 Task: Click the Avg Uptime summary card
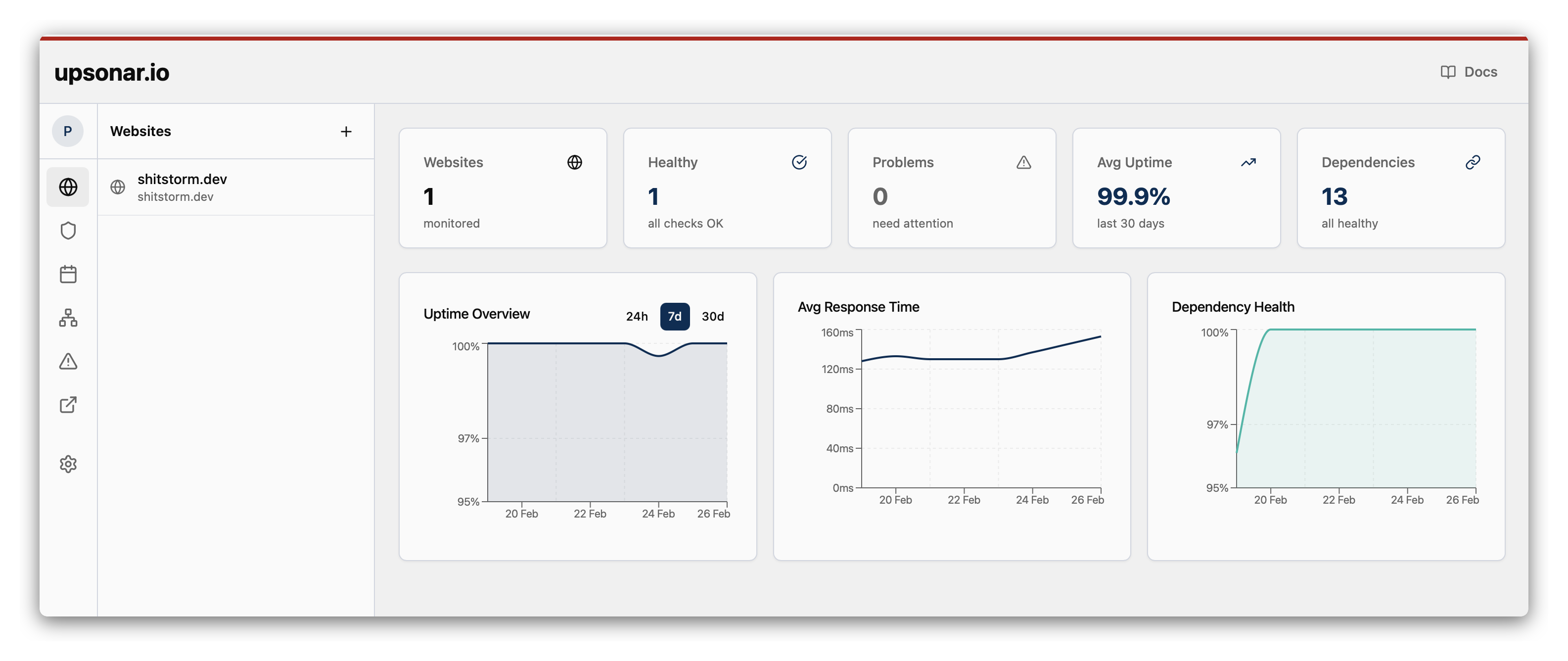[1175, 188]
